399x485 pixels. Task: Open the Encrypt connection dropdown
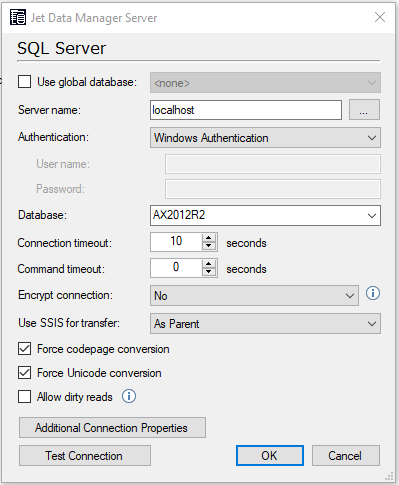click(254, 295)
